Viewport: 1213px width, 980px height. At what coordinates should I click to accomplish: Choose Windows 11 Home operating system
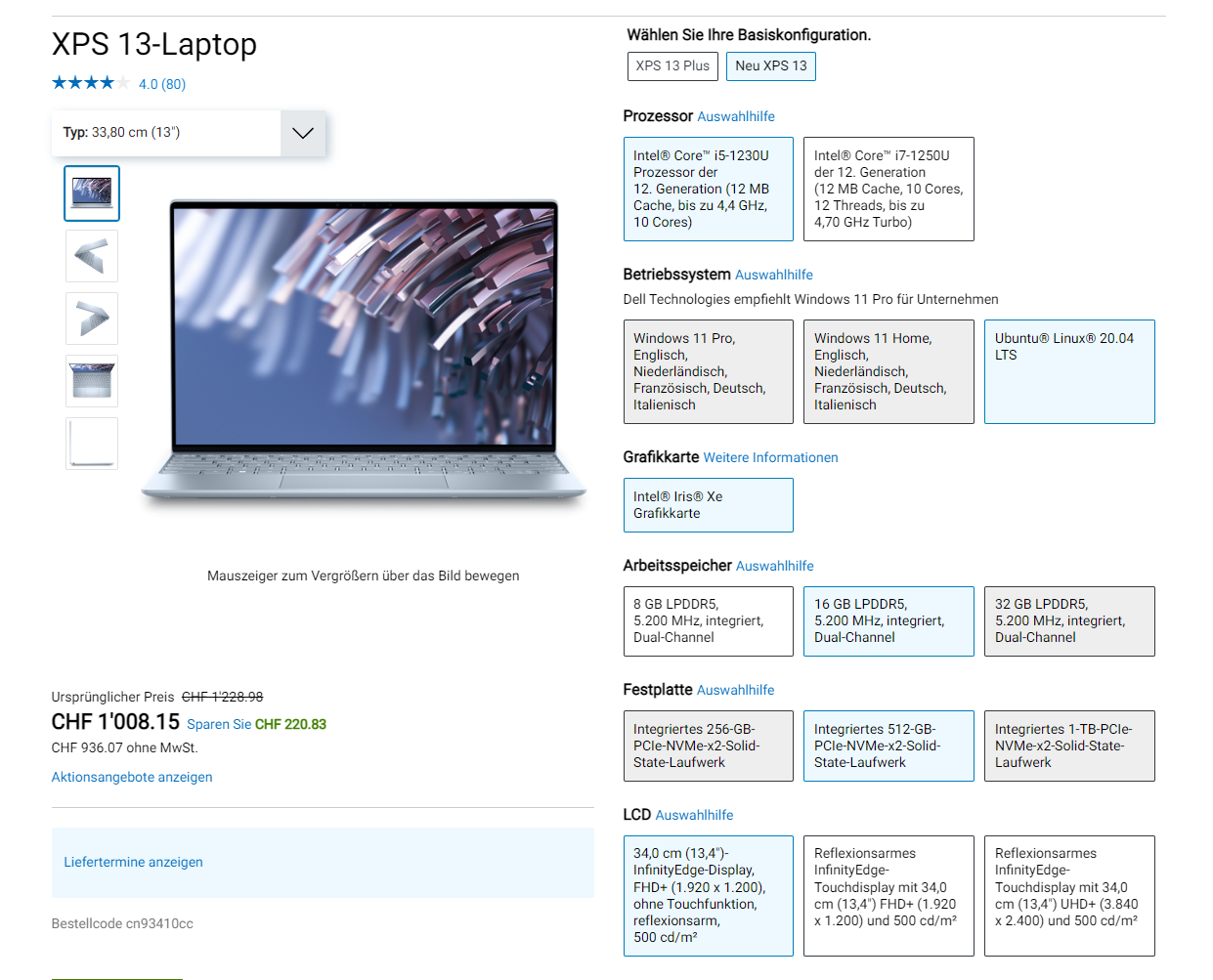coord(888,371)
